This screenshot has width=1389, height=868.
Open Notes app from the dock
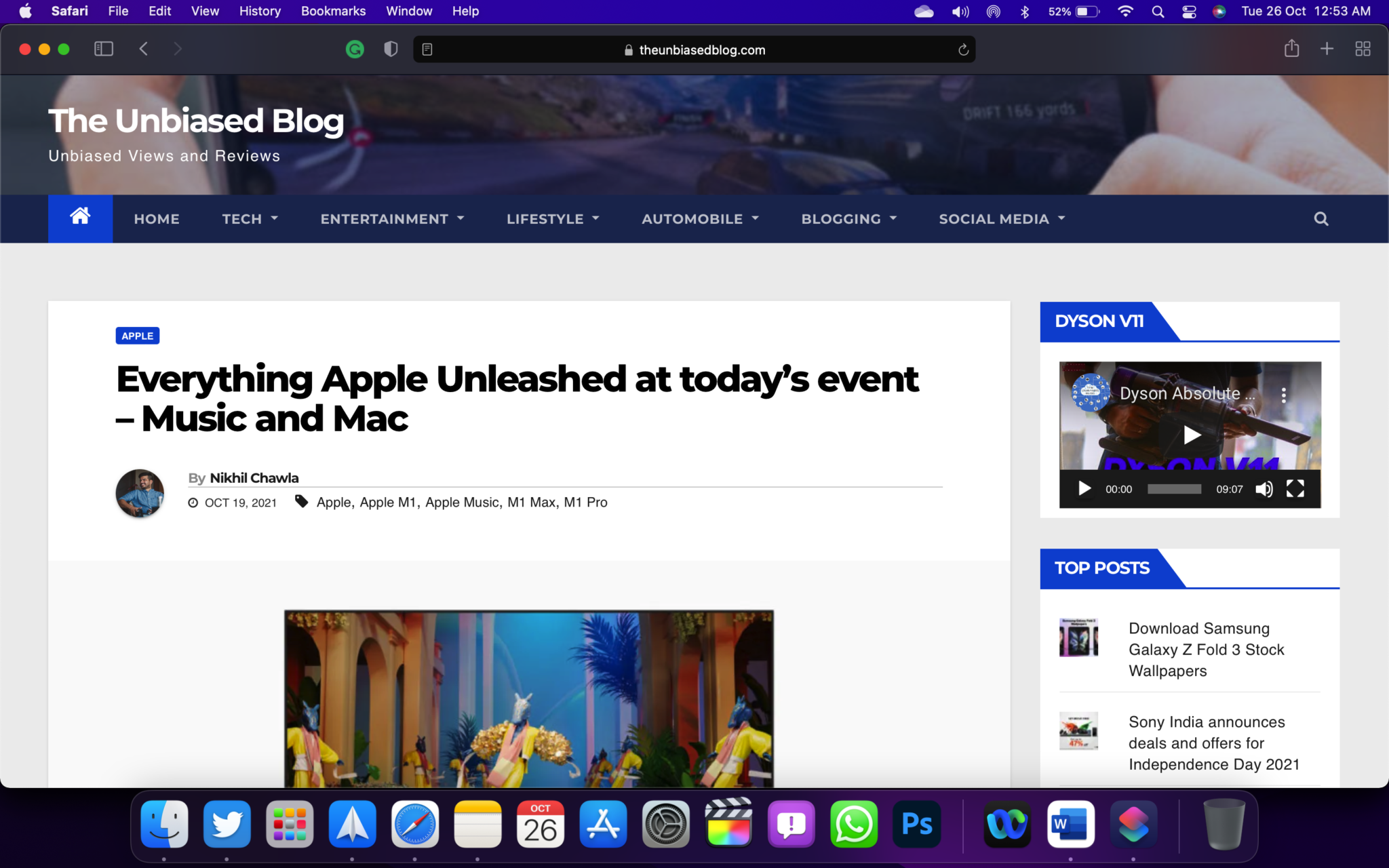(x=477, y=824)
